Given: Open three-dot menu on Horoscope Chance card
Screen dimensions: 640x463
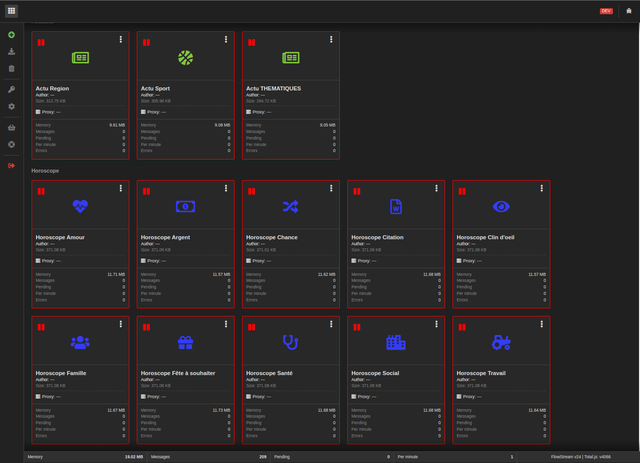Looking at the screenshot, I should [x=331, y=188].
